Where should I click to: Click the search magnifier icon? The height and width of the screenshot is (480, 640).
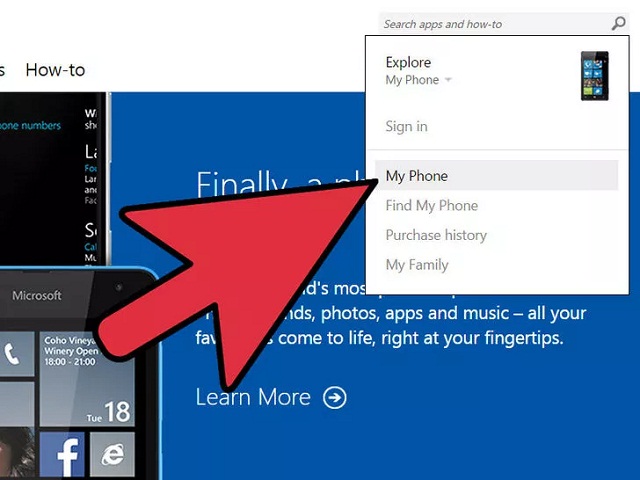(x=618, y=23)
